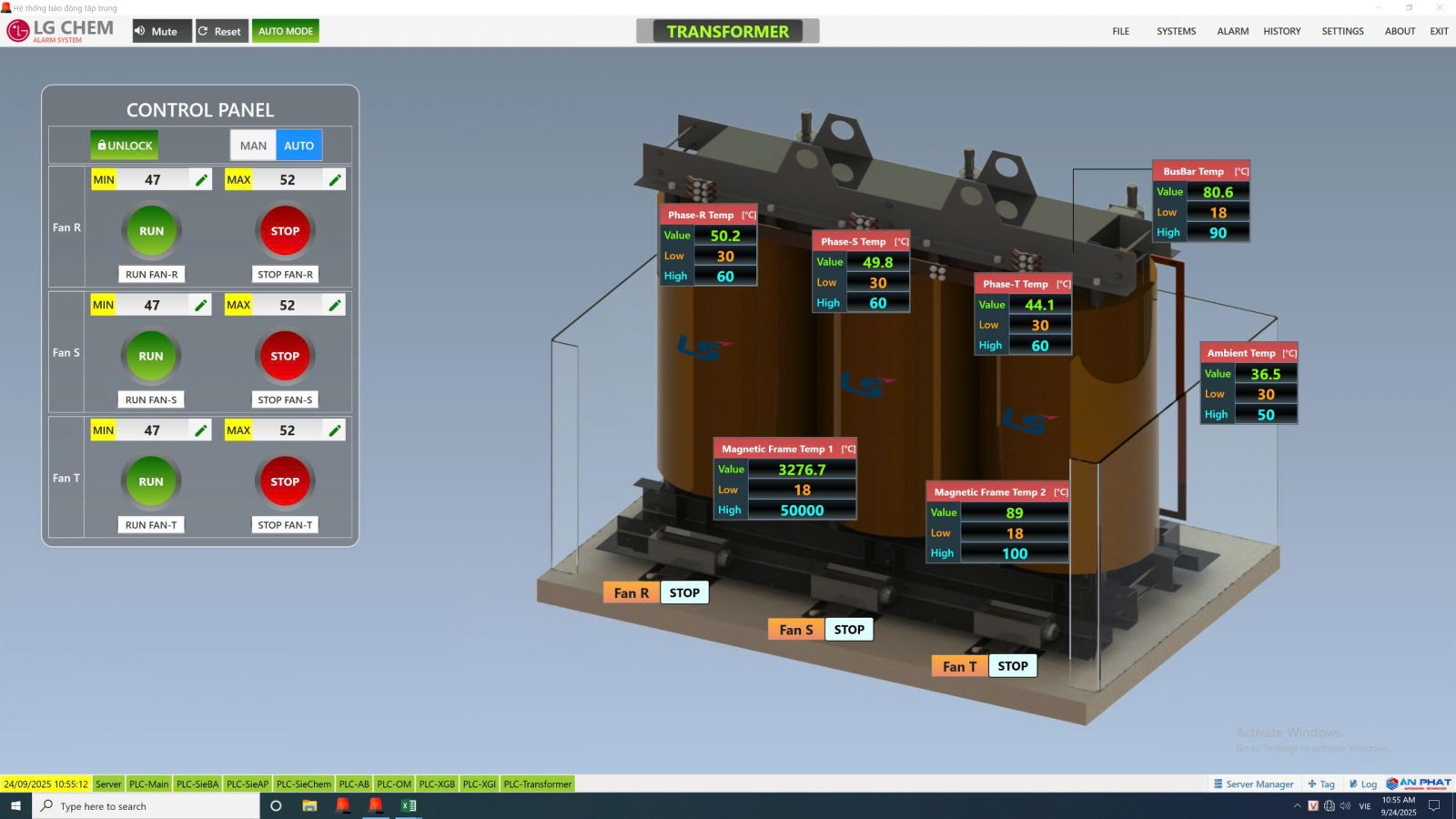Image resolution: width=1456 pixels, height=819 pixels.
Task: Mute the alarm sound
Action: click(162, 31)
